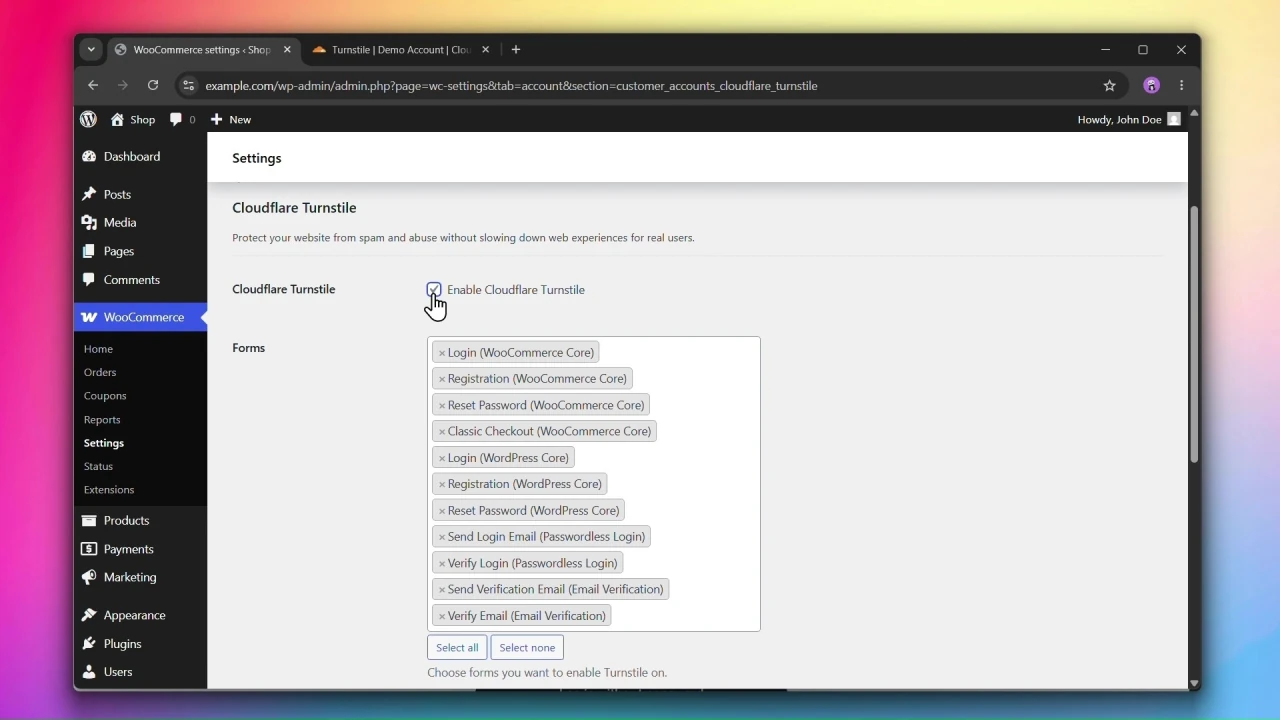Go to WooCommerce Status submenu
The image size is (1280, 720).
tap(98, 467)
